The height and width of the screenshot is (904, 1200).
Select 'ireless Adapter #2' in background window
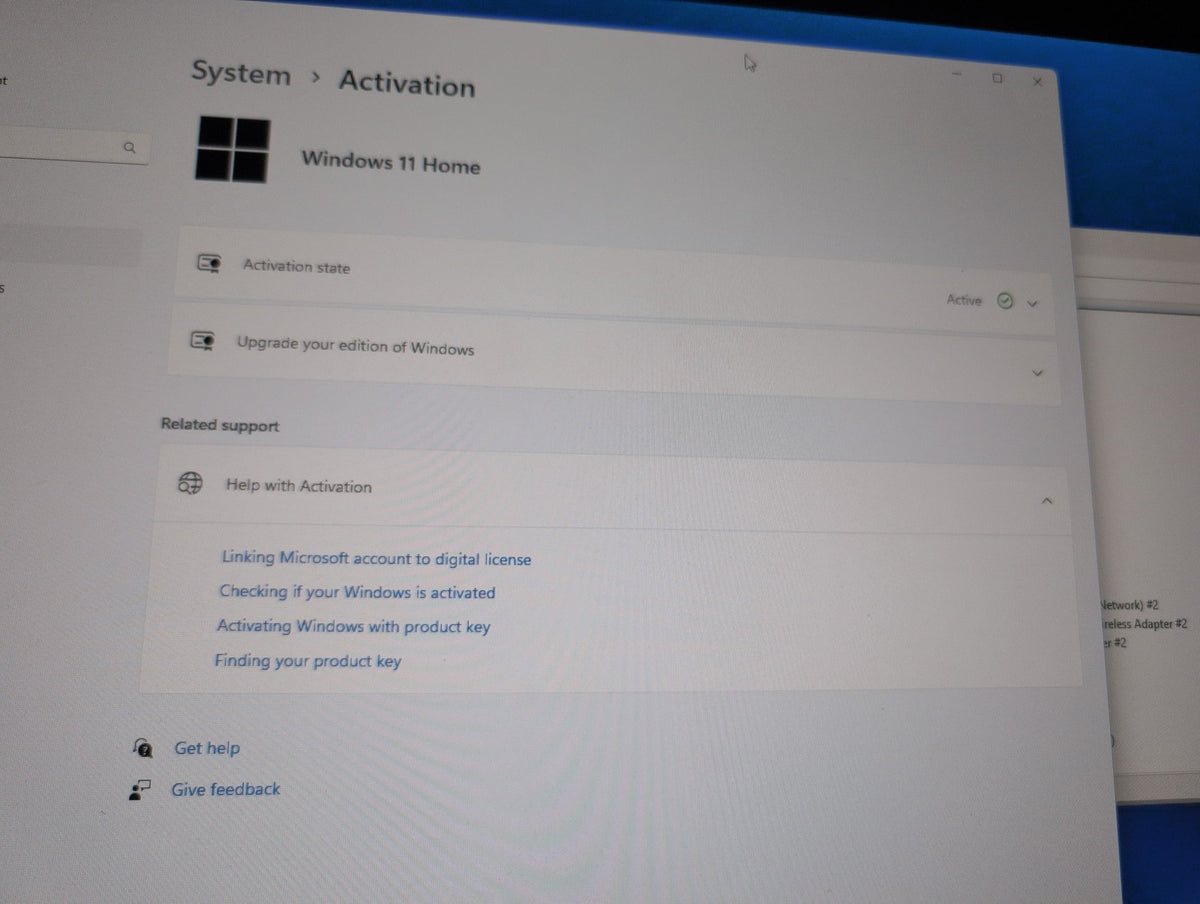pyautogui.click(x=1144, y=623)
